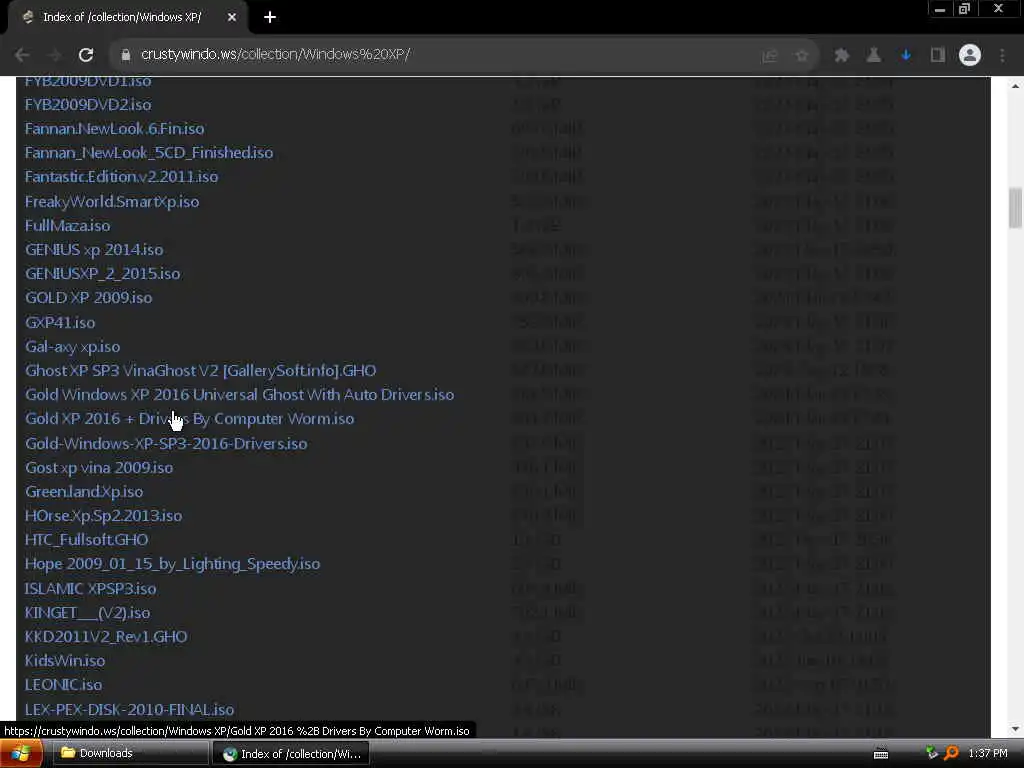This screenshot has width=1024, height=768.
Task: Open the Extensions puzzle icon
Action: (x=842, y=56)
